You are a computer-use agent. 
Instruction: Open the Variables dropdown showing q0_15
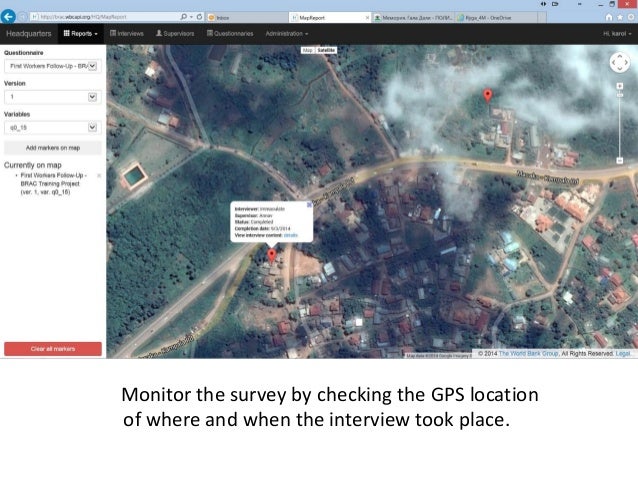(51, 127)
